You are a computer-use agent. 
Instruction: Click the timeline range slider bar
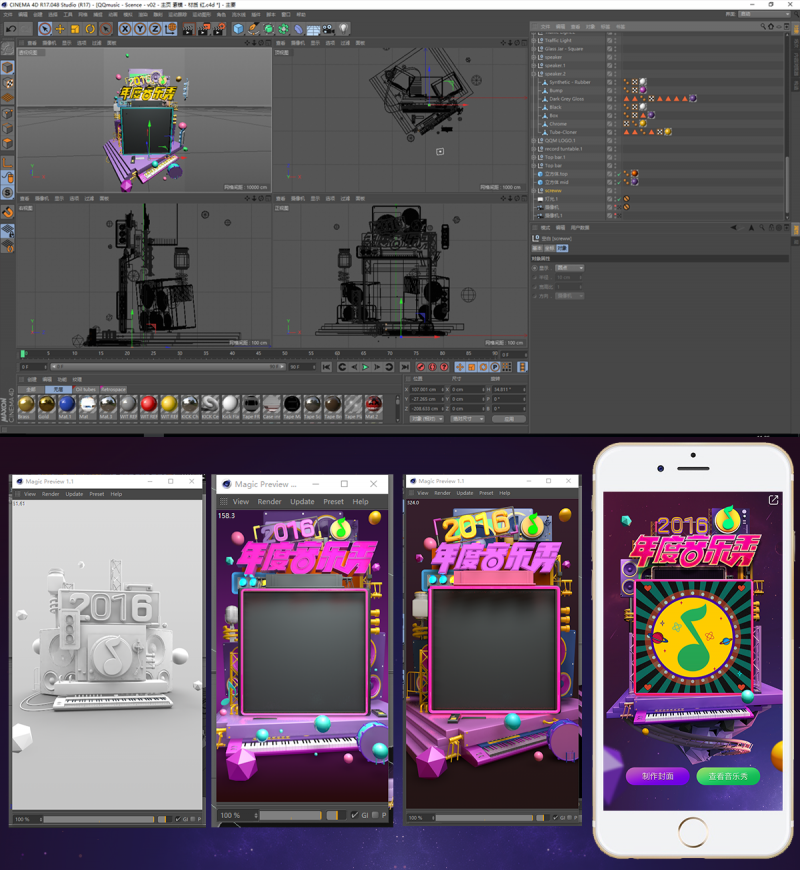coord(168,367)
